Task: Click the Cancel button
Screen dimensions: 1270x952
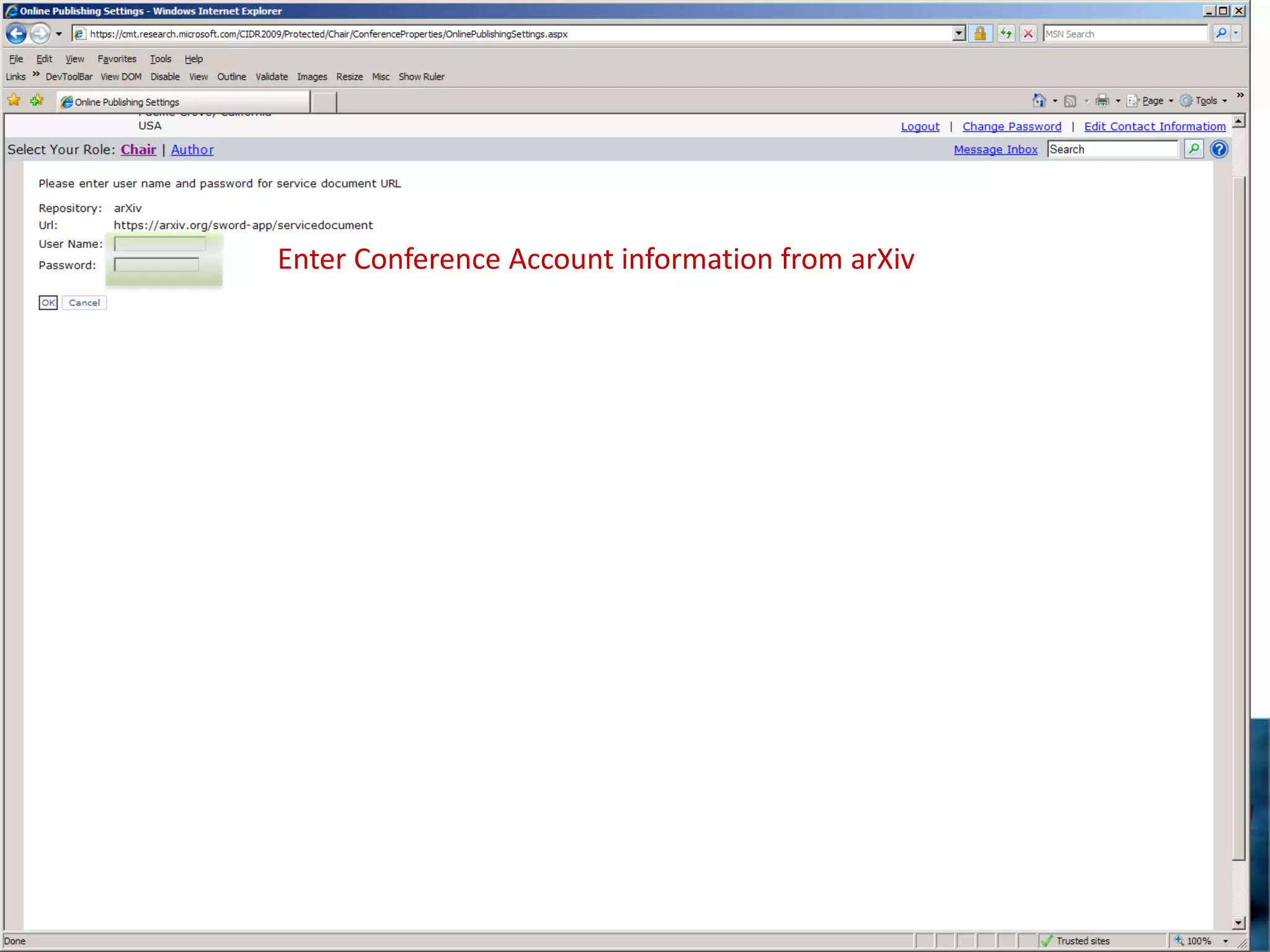Action: point(84,302)
